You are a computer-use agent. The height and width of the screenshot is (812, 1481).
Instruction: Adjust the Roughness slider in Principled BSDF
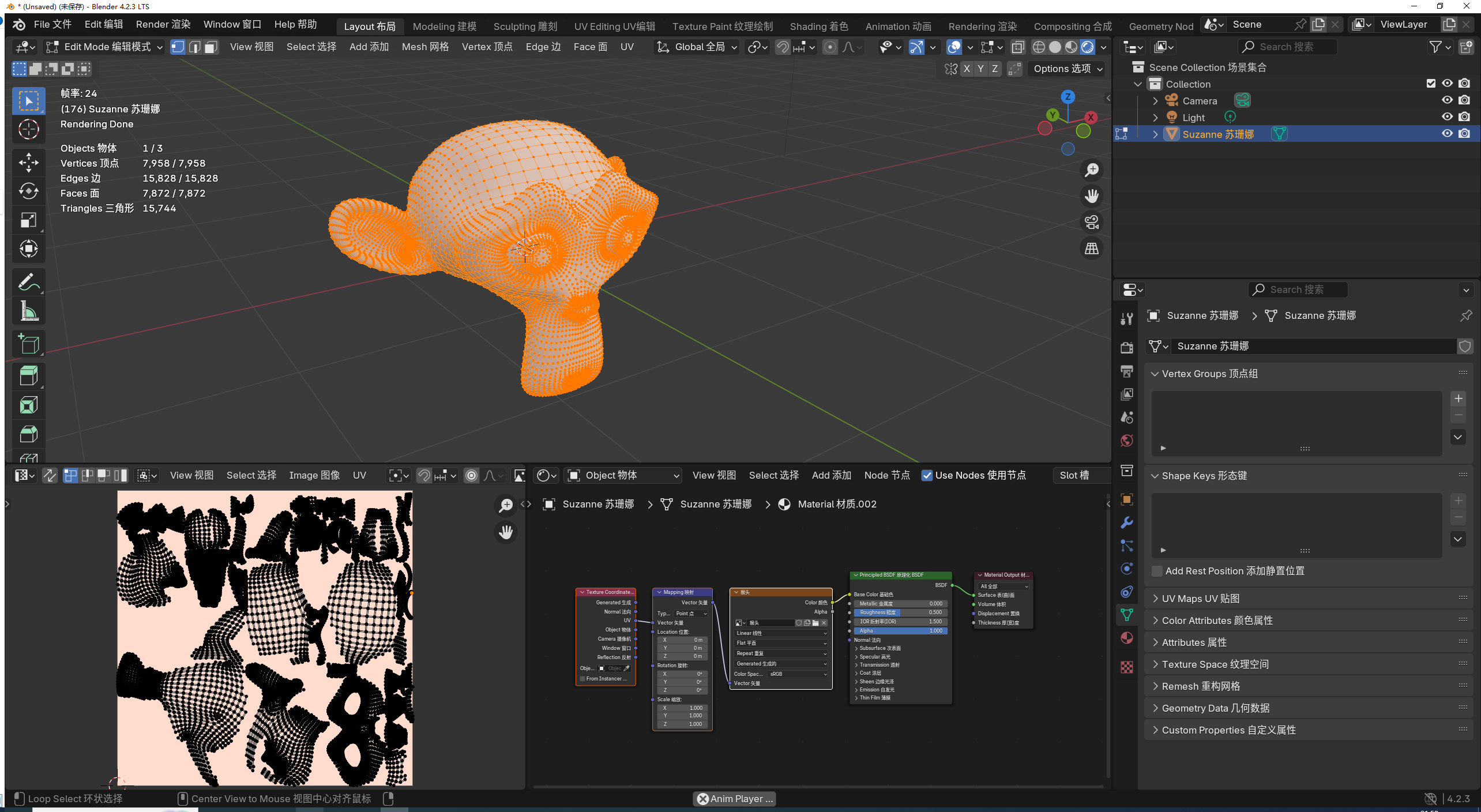(x=900, y=612)
